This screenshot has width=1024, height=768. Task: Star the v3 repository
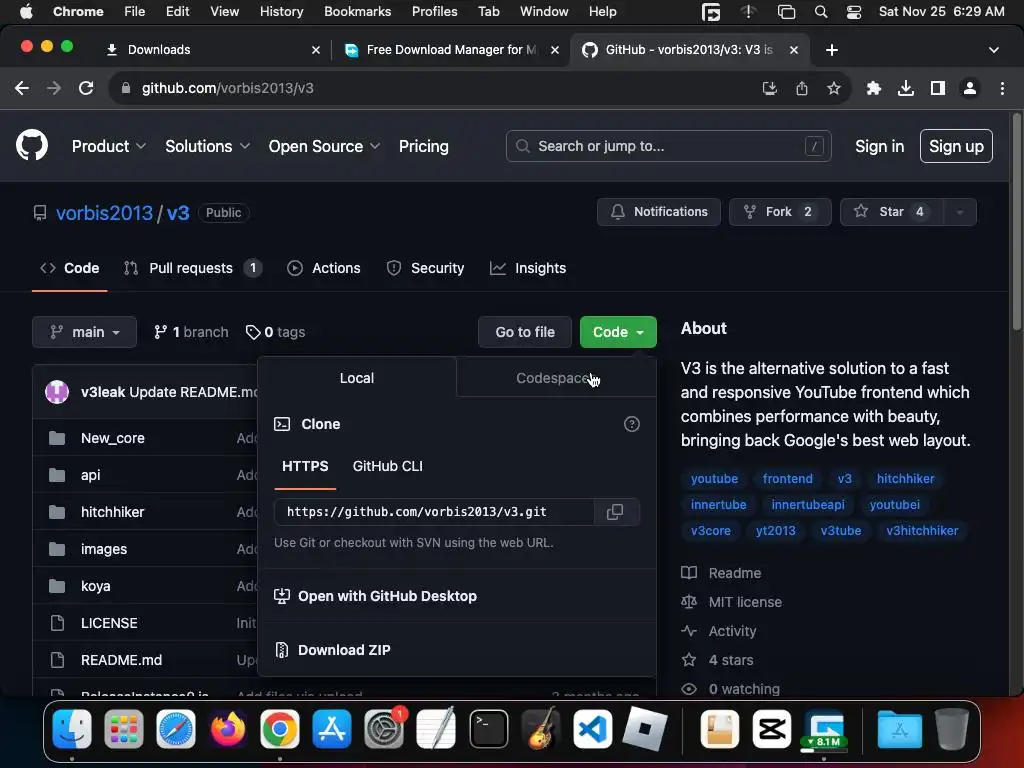click(x=891, y=212)
